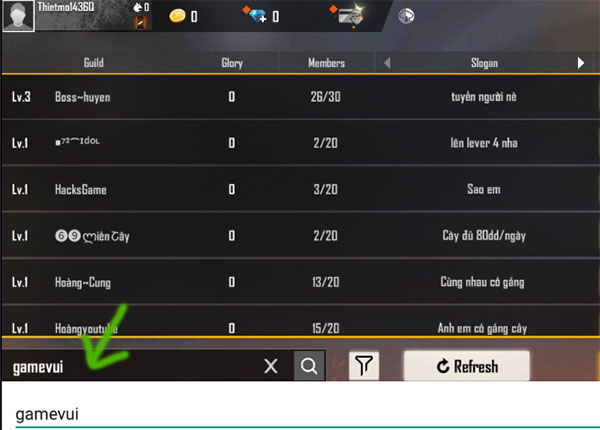Tap the gold coin currency icon
The width and height of the screenshot is (600, 430).
point(177,16)
